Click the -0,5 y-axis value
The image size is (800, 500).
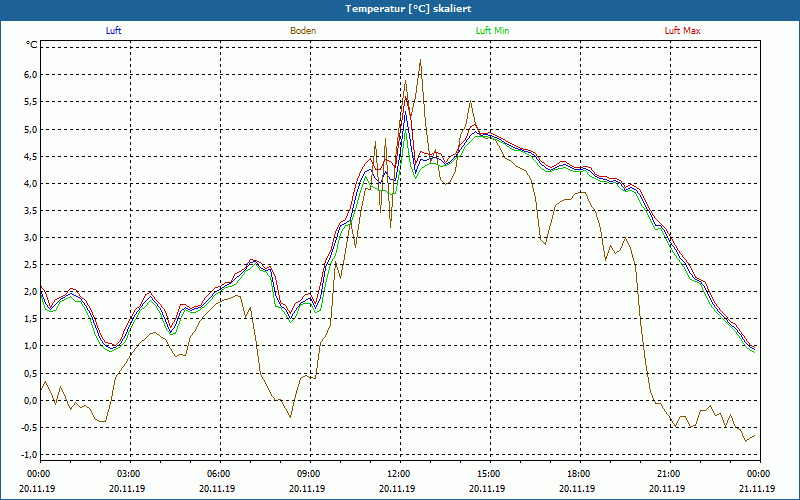click(30, 428)
